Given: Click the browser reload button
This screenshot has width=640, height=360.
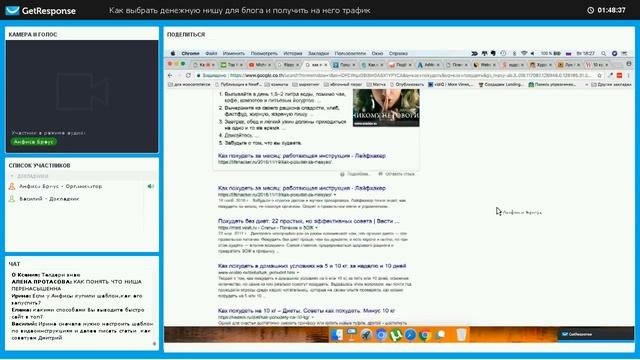Looking at the screenshot, I should (188, 76).
